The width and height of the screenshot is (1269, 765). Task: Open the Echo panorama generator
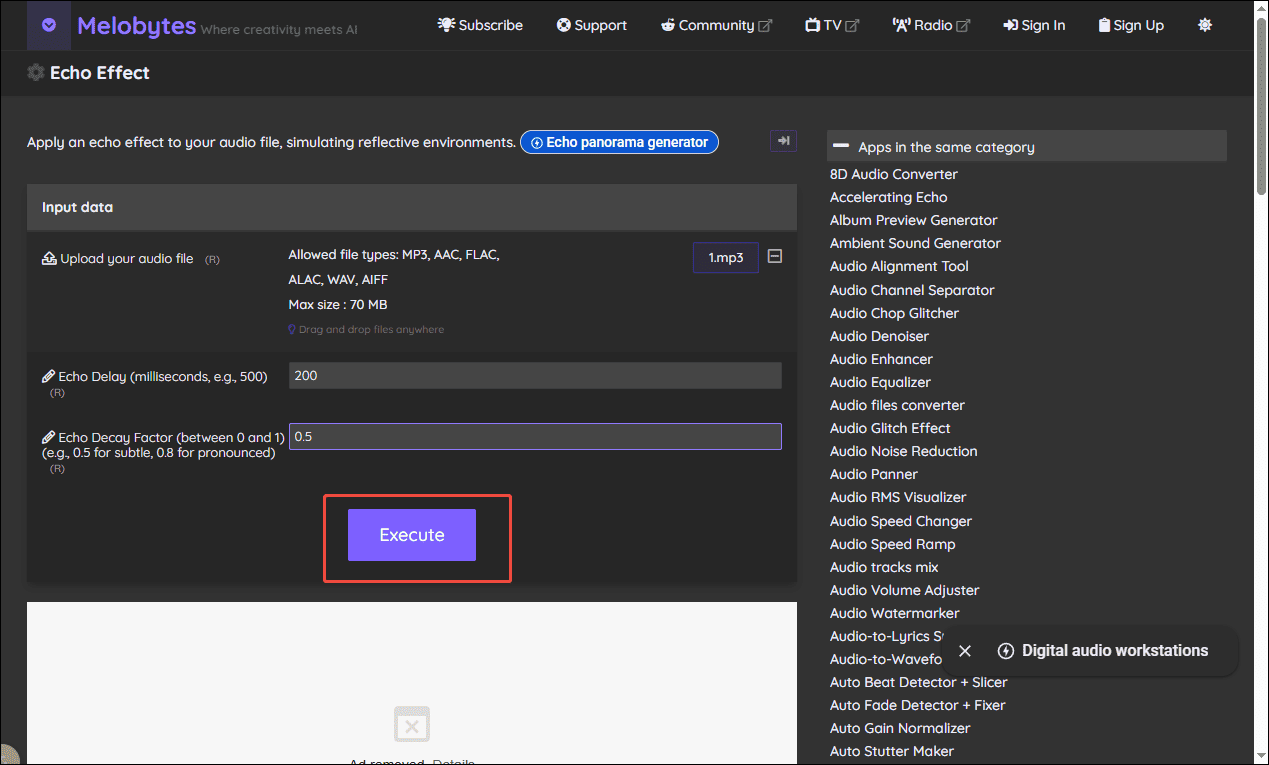point(618,142)
